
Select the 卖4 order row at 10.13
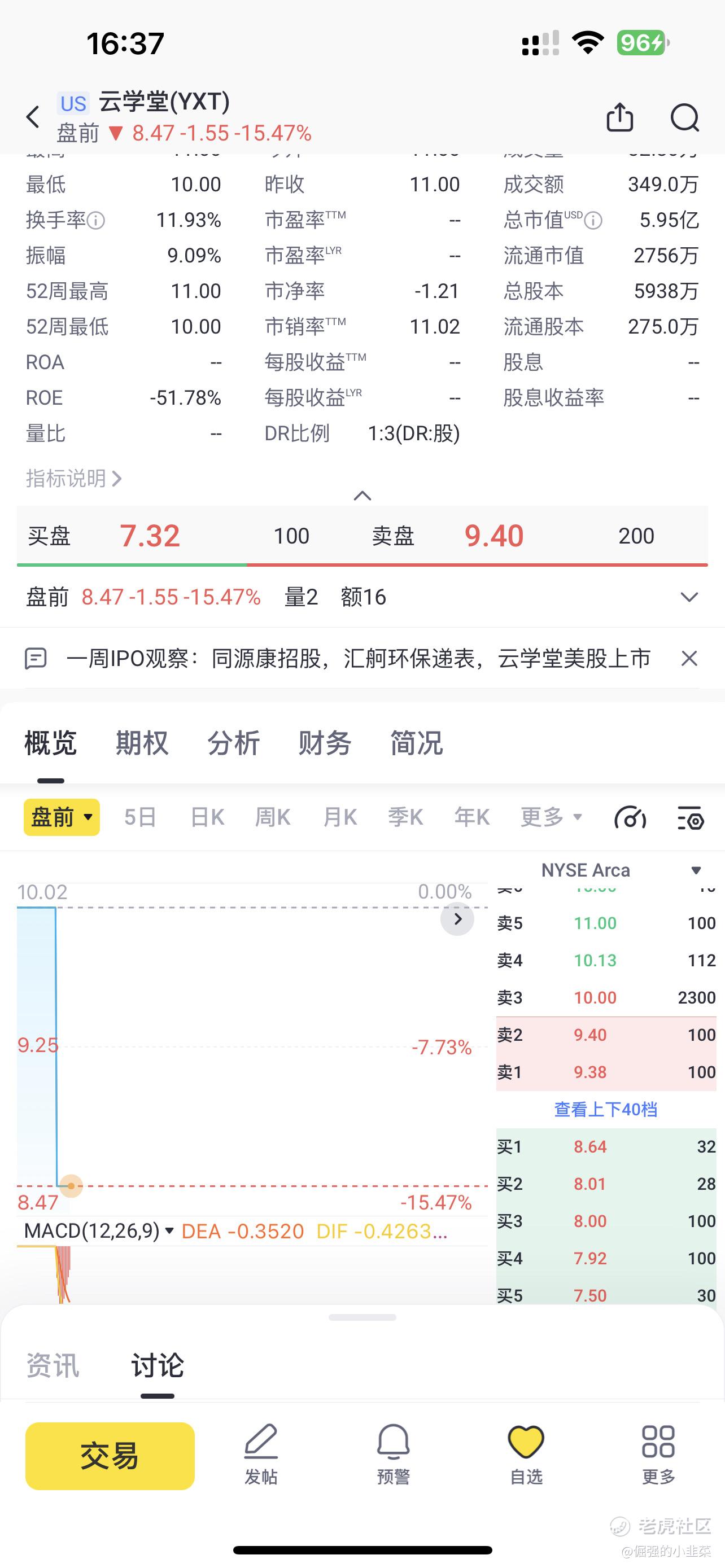606,961
